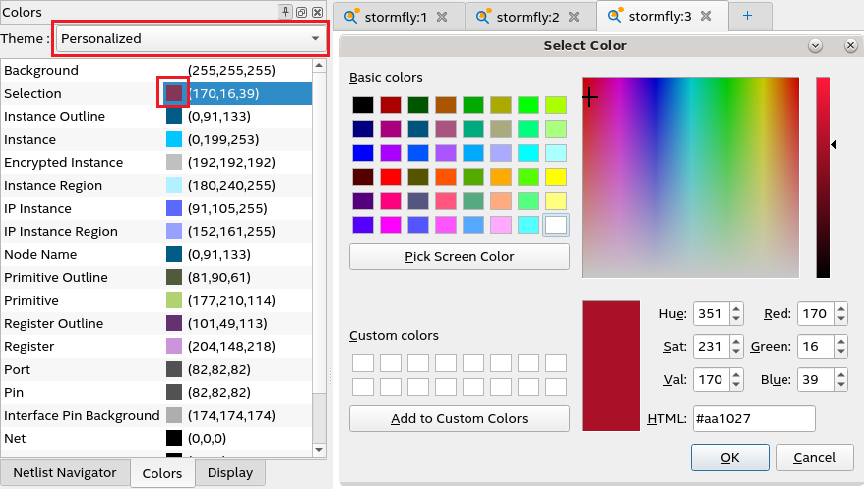Open the stormfly:3 tab
Viewport: 864px width, 489px height.
tap(660, 17)
